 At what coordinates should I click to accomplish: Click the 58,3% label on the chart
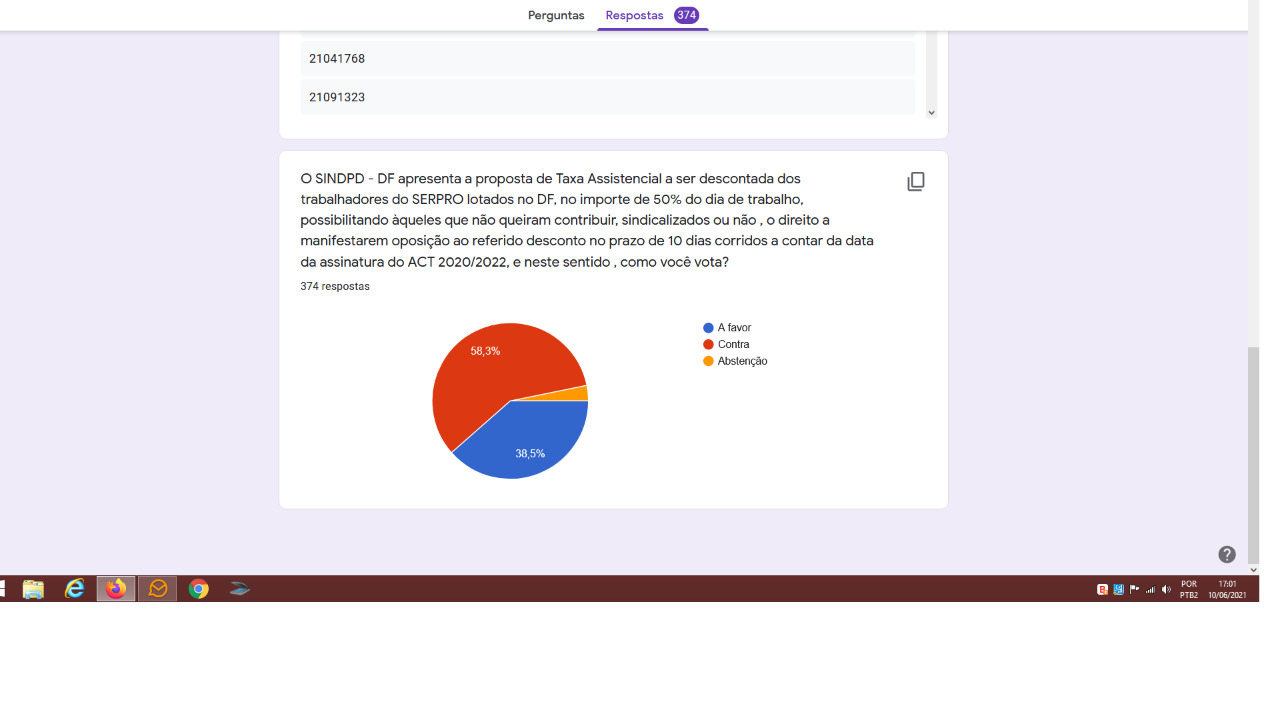pyautogui.click(x=485, y=352)
